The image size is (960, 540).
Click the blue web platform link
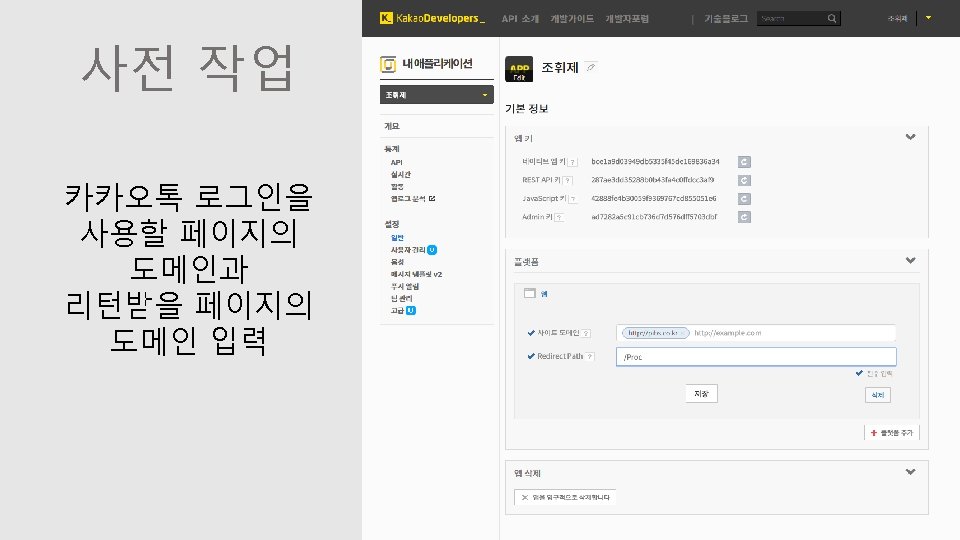[x=544, y=294]
